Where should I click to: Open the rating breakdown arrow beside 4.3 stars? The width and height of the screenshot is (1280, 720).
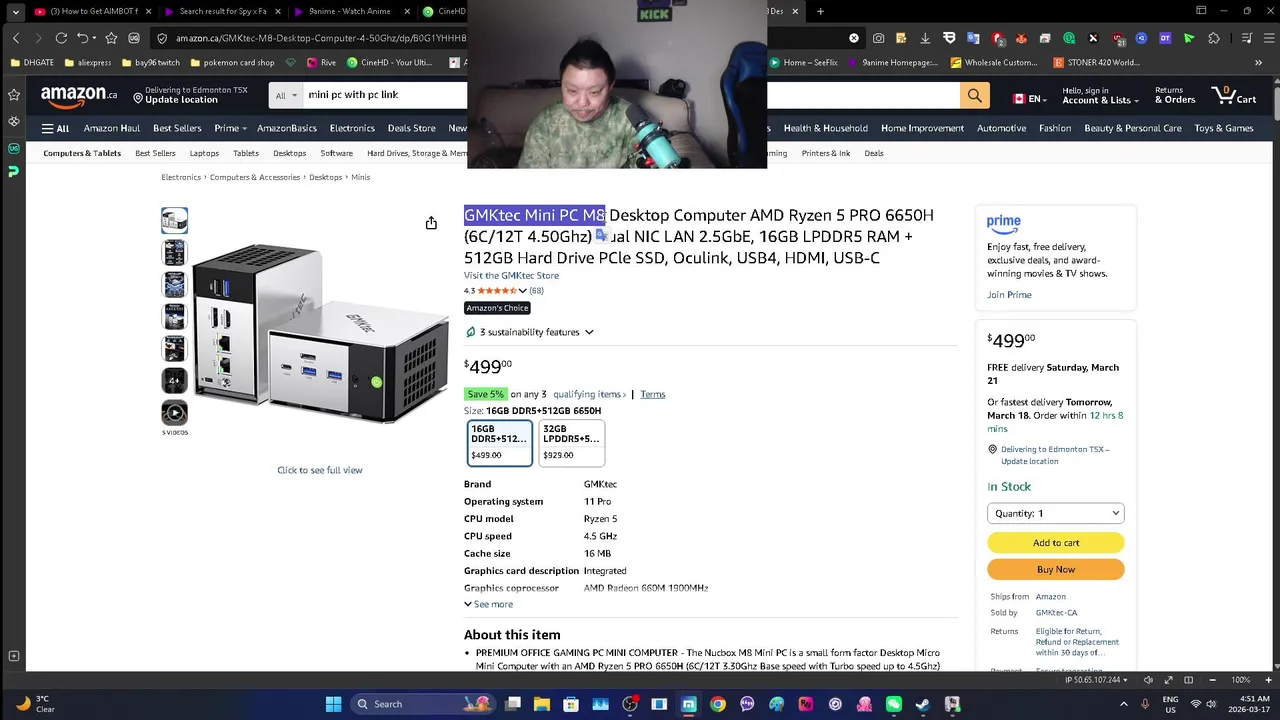coord(522,291)
